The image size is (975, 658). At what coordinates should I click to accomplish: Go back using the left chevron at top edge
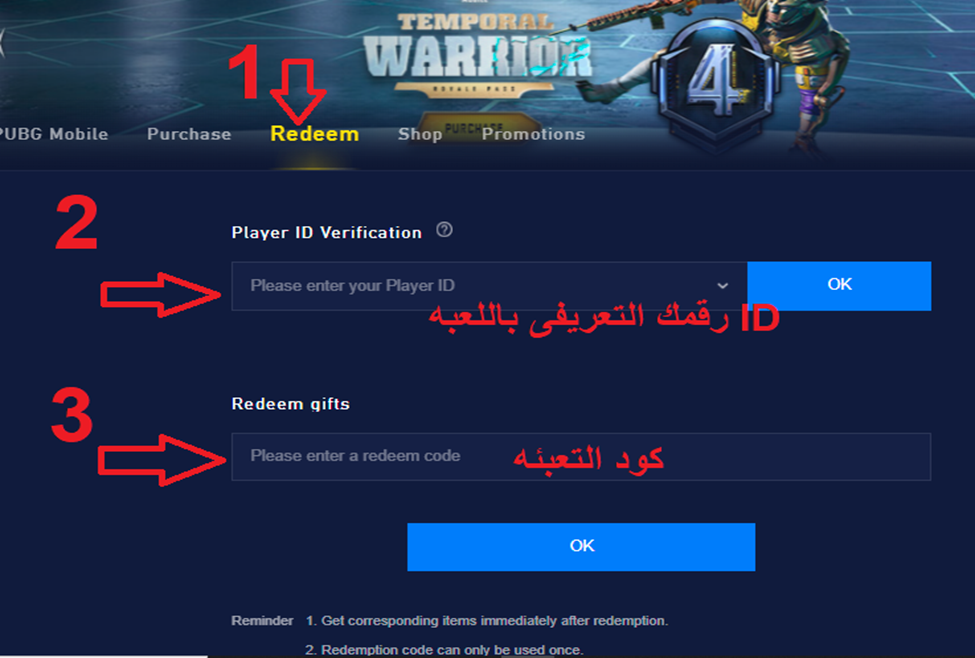pos(2,42)
